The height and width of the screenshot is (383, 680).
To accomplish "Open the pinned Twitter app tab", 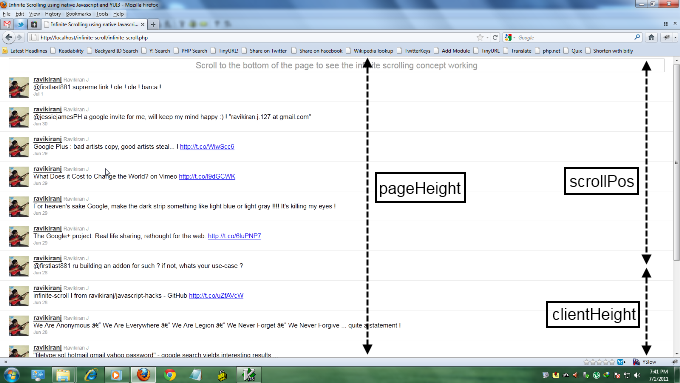I will click(20, 24).
